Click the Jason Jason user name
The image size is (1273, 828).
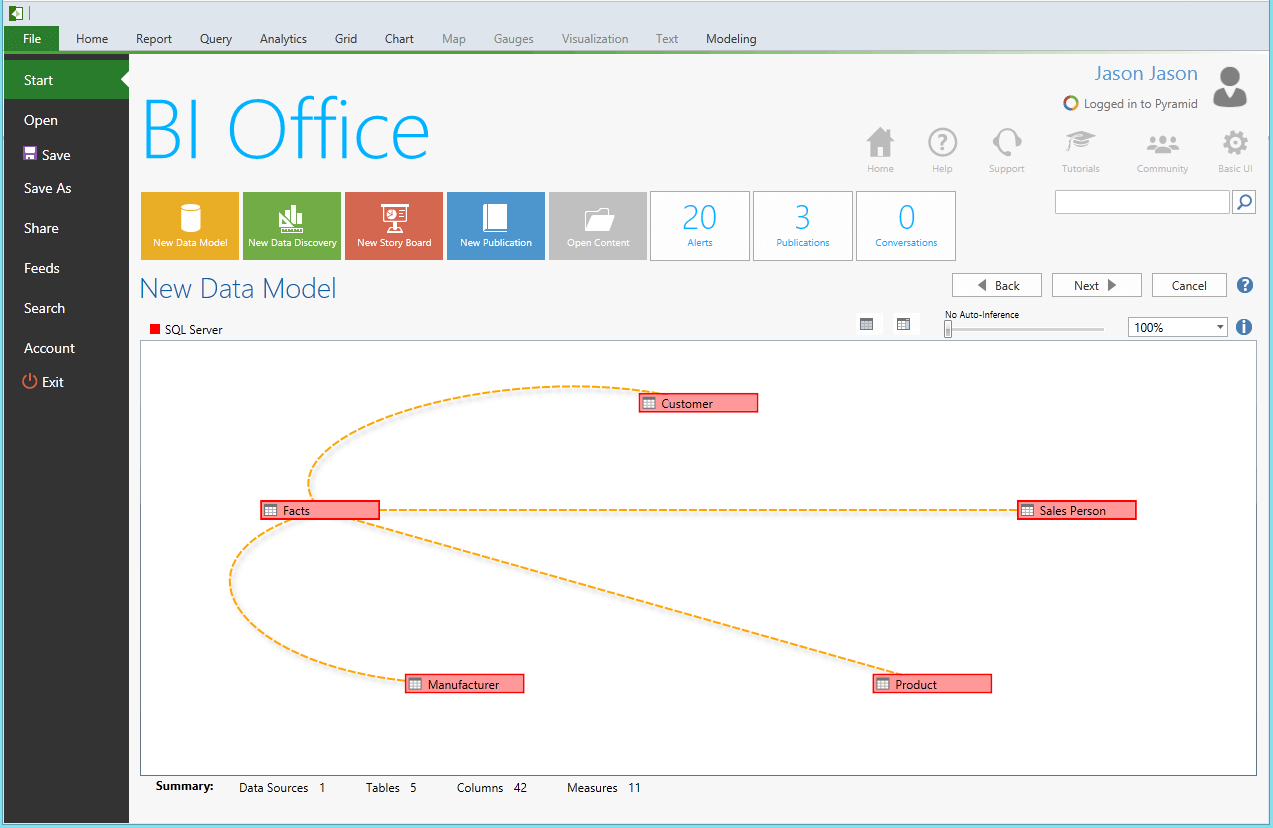1146,73
